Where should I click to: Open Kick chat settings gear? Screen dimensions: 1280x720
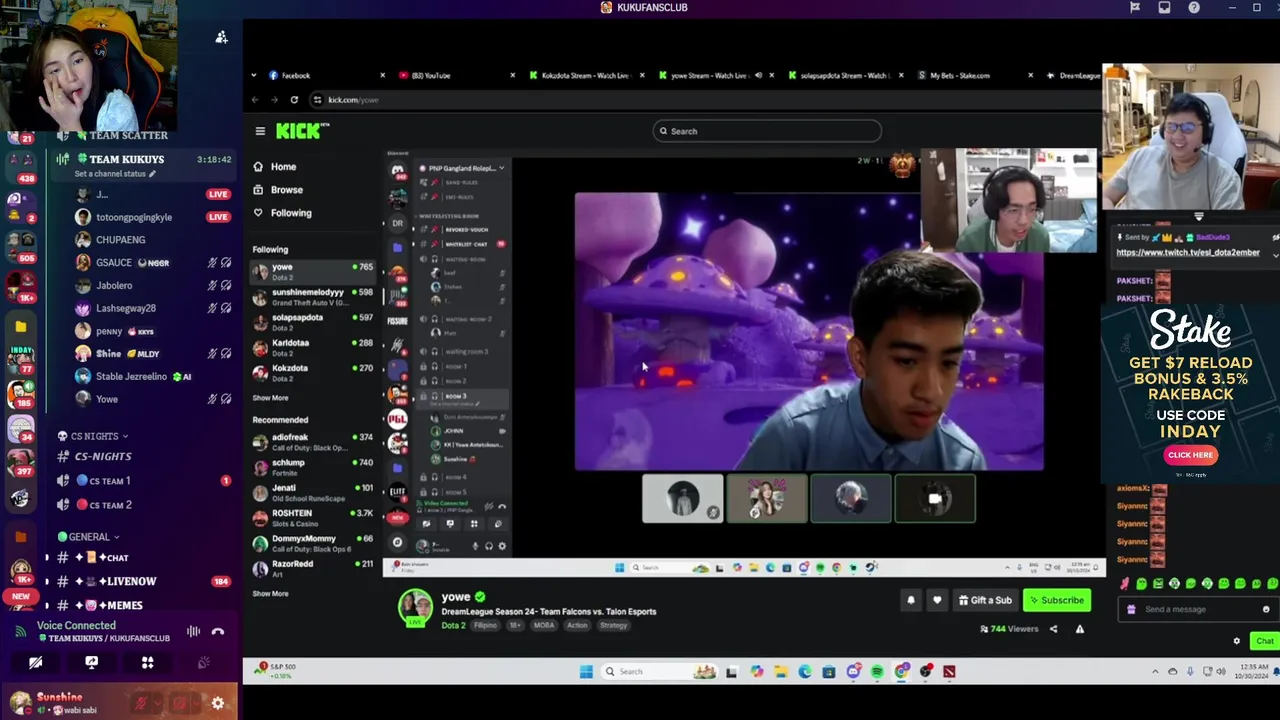(x=1236, y=641)
